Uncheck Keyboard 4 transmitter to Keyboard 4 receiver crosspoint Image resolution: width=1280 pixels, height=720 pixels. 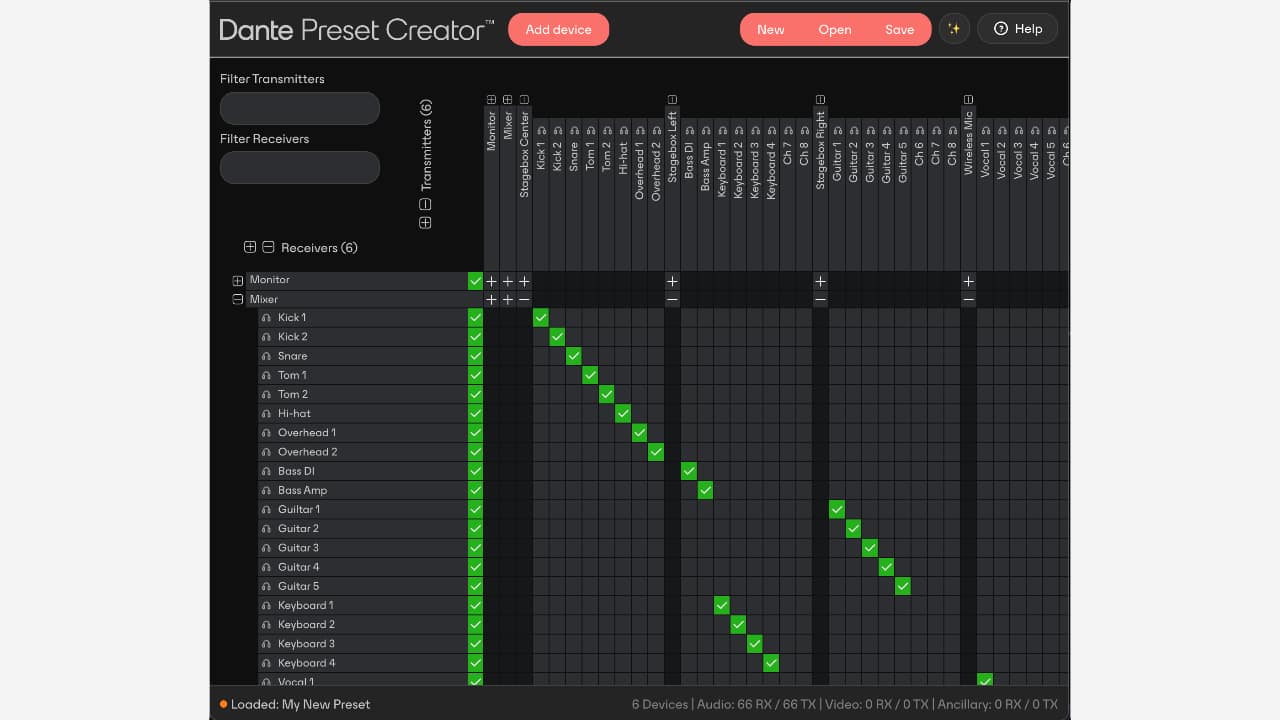click(x=771, y=663)
